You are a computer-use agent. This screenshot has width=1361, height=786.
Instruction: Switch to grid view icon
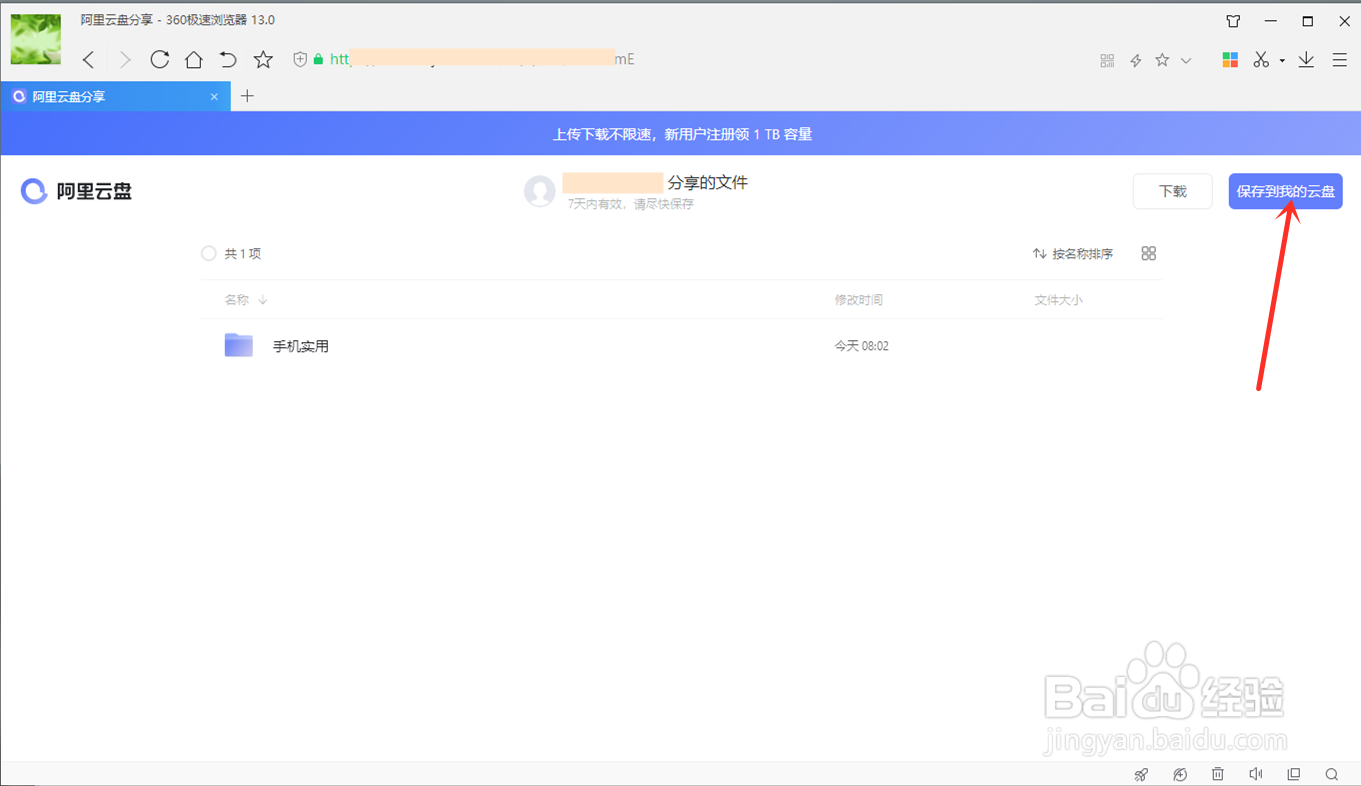(x=1149, y=254)
